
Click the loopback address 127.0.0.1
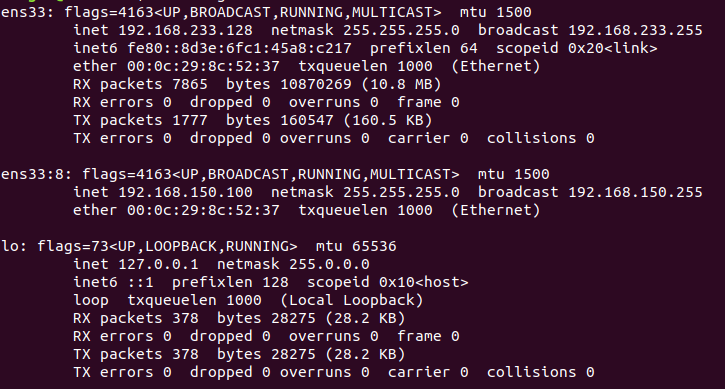coord(159,265)
